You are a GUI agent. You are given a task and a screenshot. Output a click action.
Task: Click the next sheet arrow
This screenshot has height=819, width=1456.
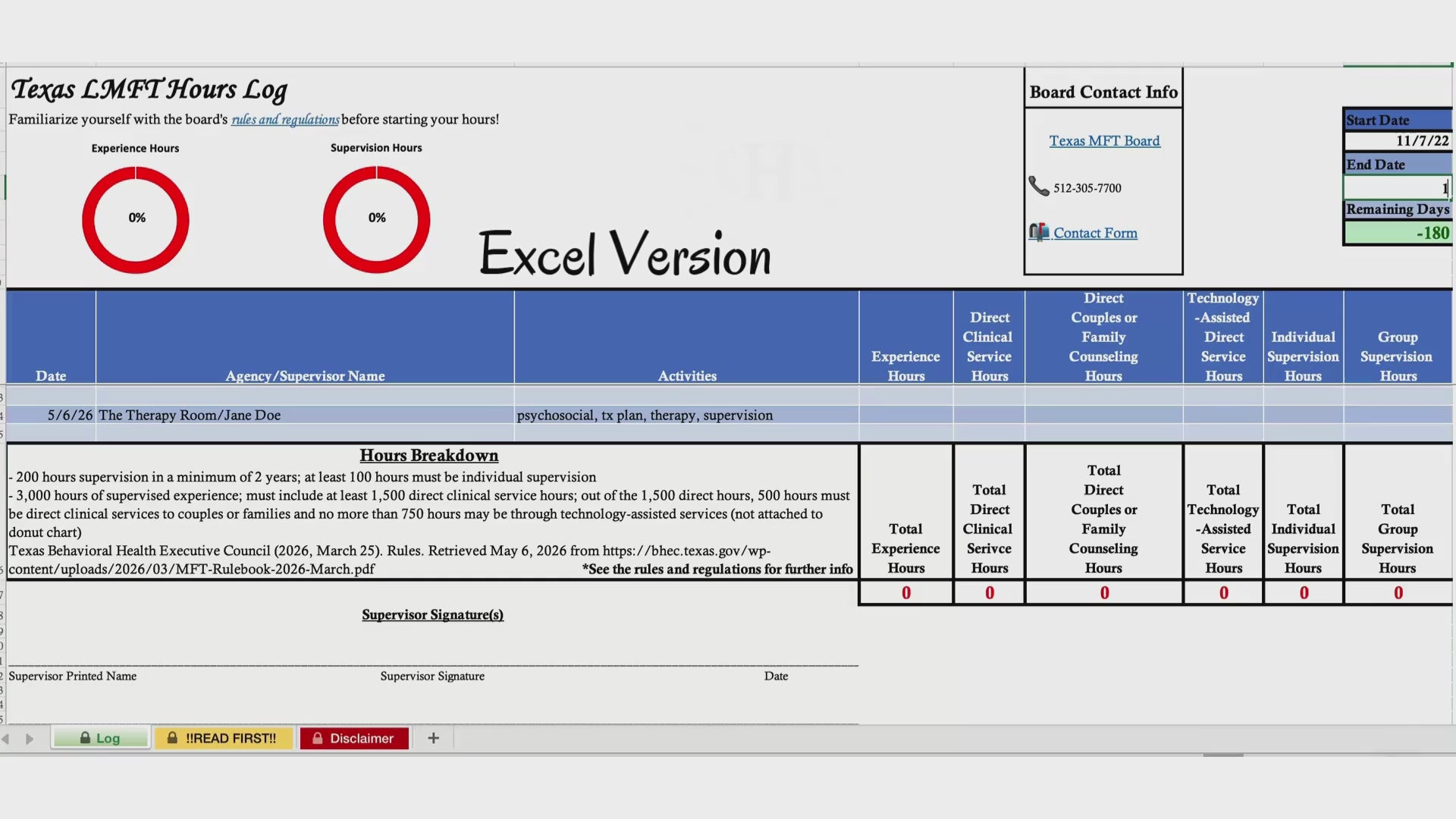click(x=30, y=739)
